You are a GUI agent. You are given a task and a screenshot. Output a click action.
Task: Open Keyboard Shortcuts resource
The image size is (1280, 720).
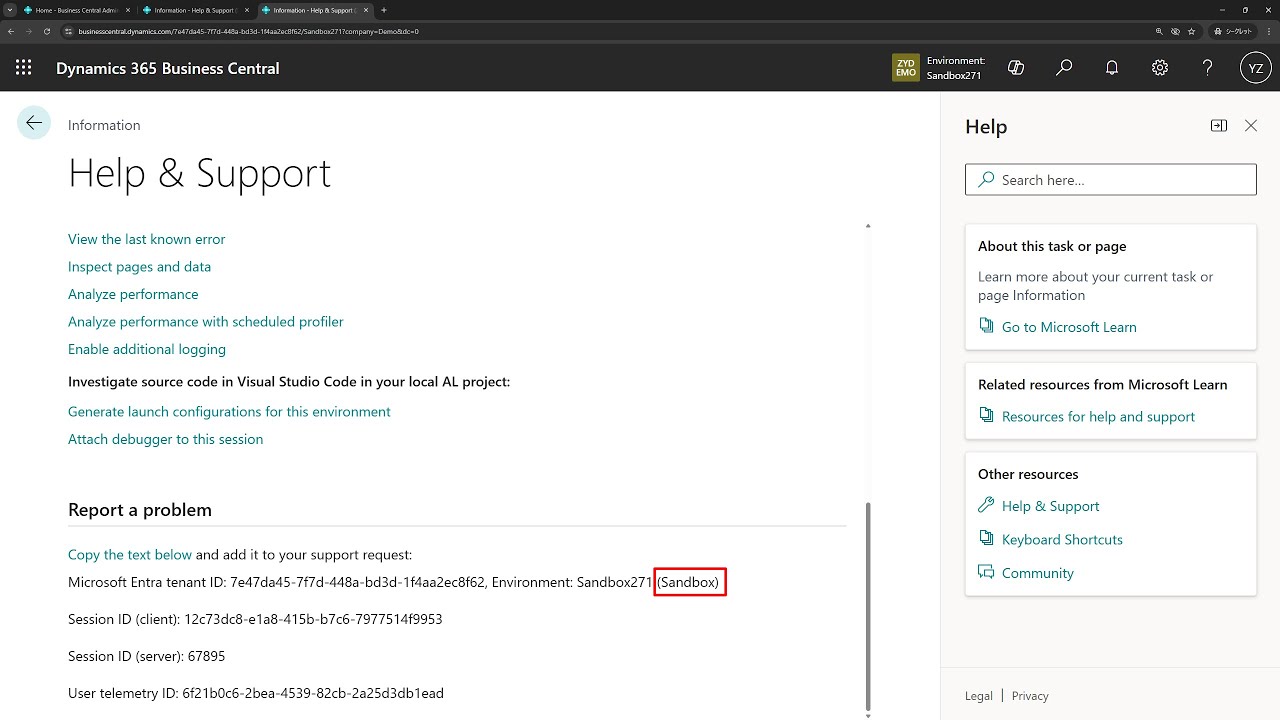click(x=1062, y=540)
